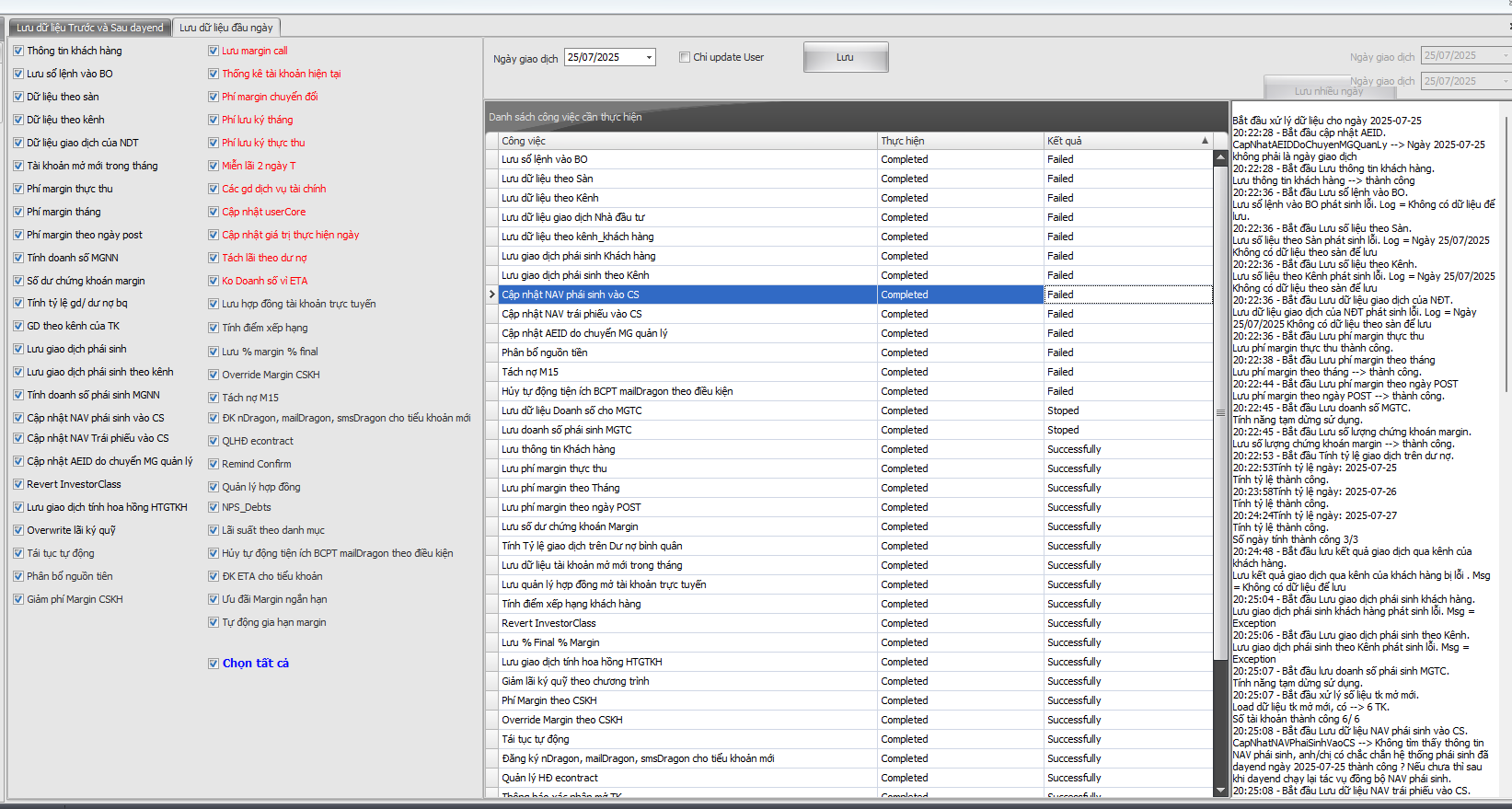
Task: Click the sort arrow in the Kết quả column header
Action: coord(1205,141)
